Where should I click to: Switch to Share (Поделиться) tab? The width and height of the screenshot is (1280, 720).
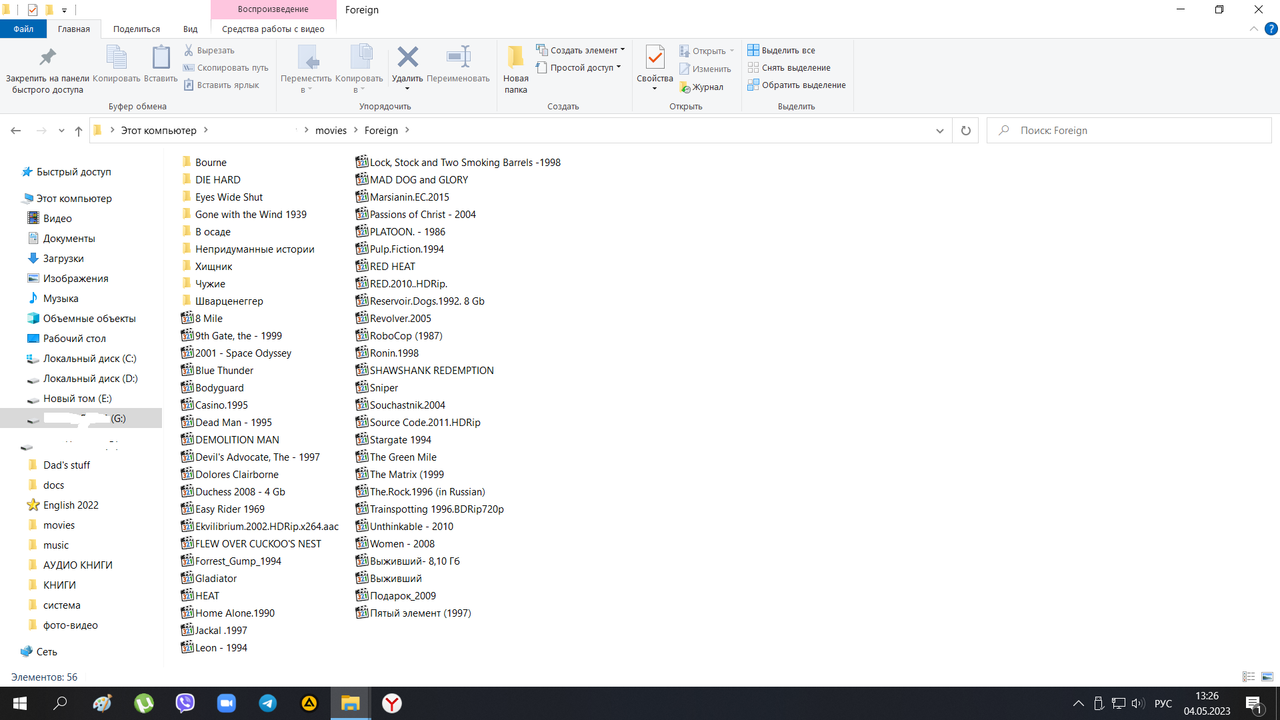[137, 29]
